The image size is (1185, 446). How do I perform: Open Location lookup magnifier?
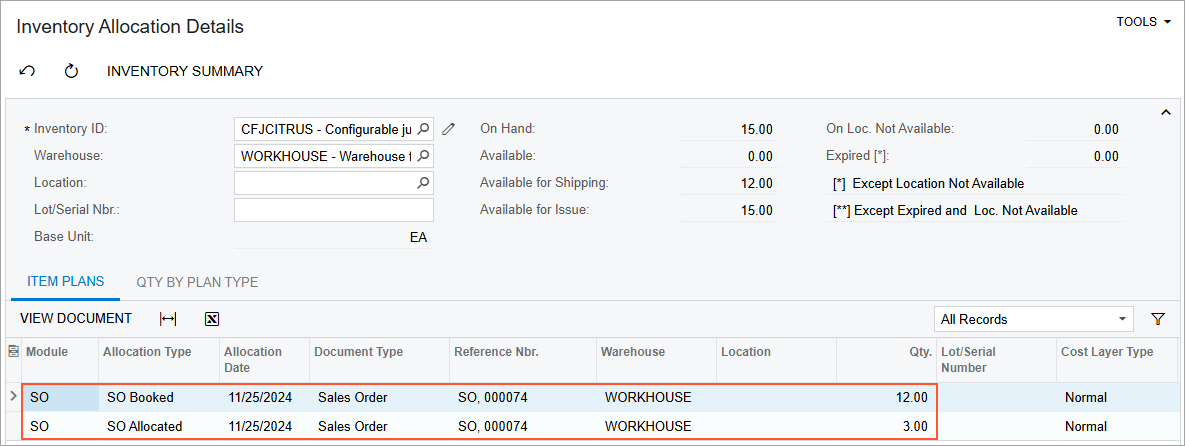[424, 182]
